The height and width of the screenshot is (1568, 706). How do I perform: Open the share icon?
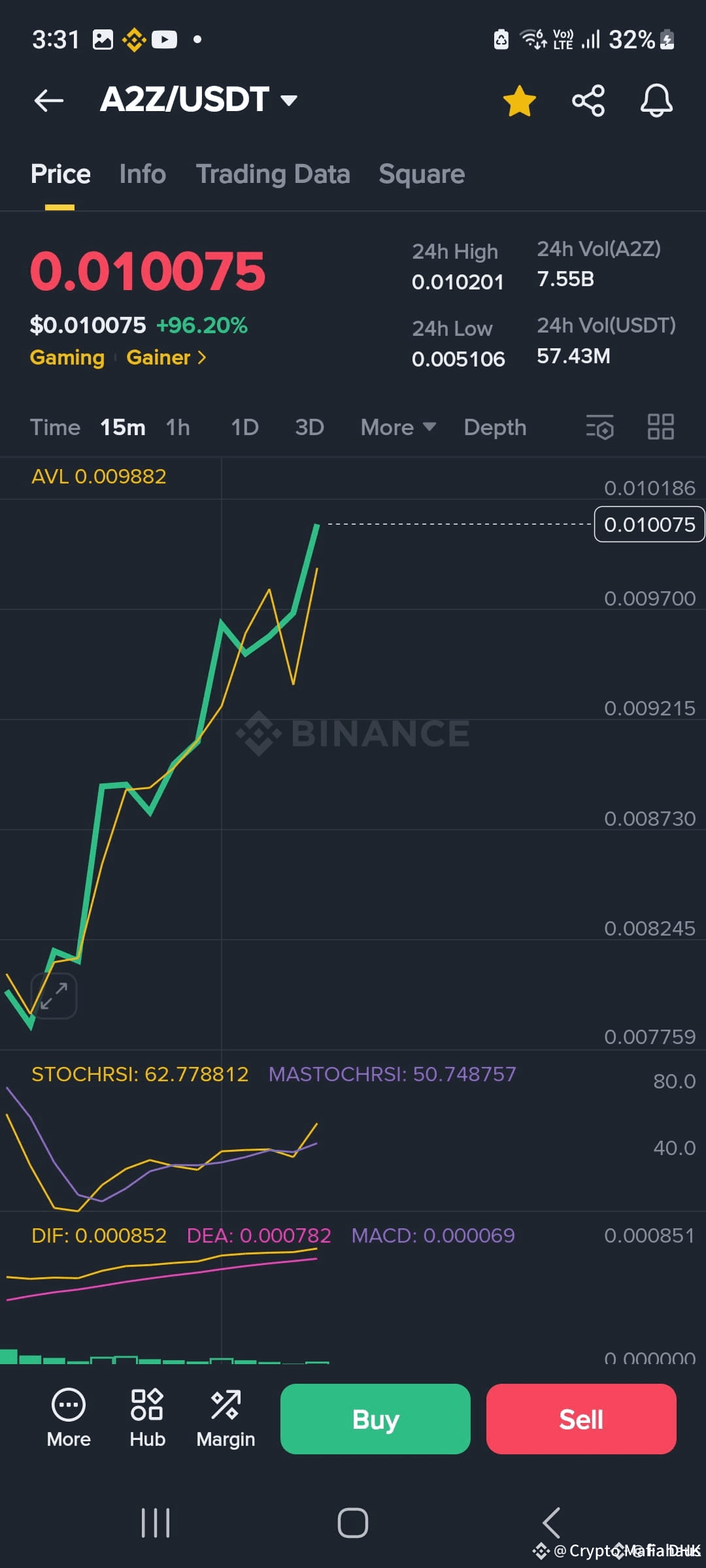point(588,101)
